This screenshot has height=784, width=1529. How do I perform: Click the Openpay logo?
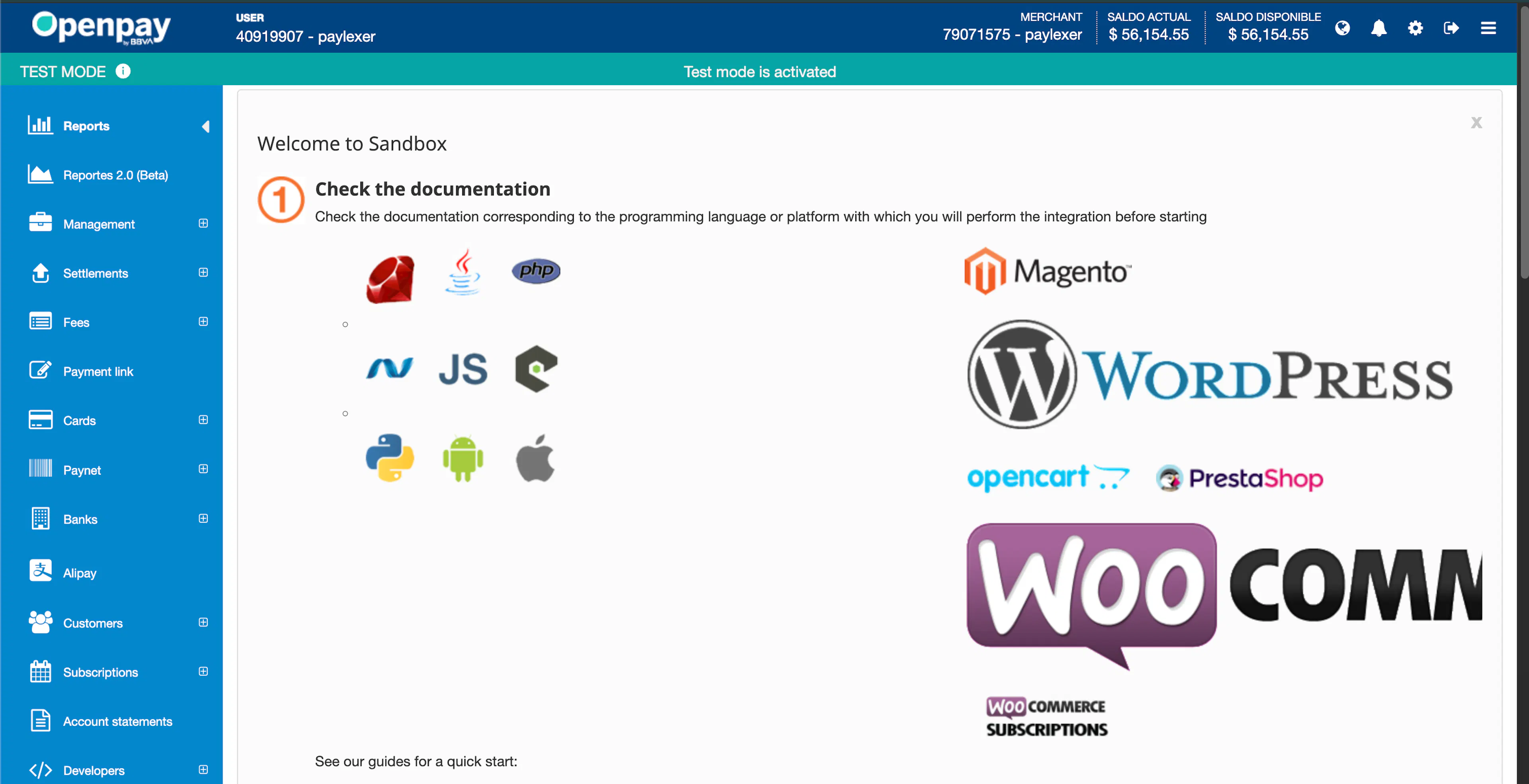[101, 27]
